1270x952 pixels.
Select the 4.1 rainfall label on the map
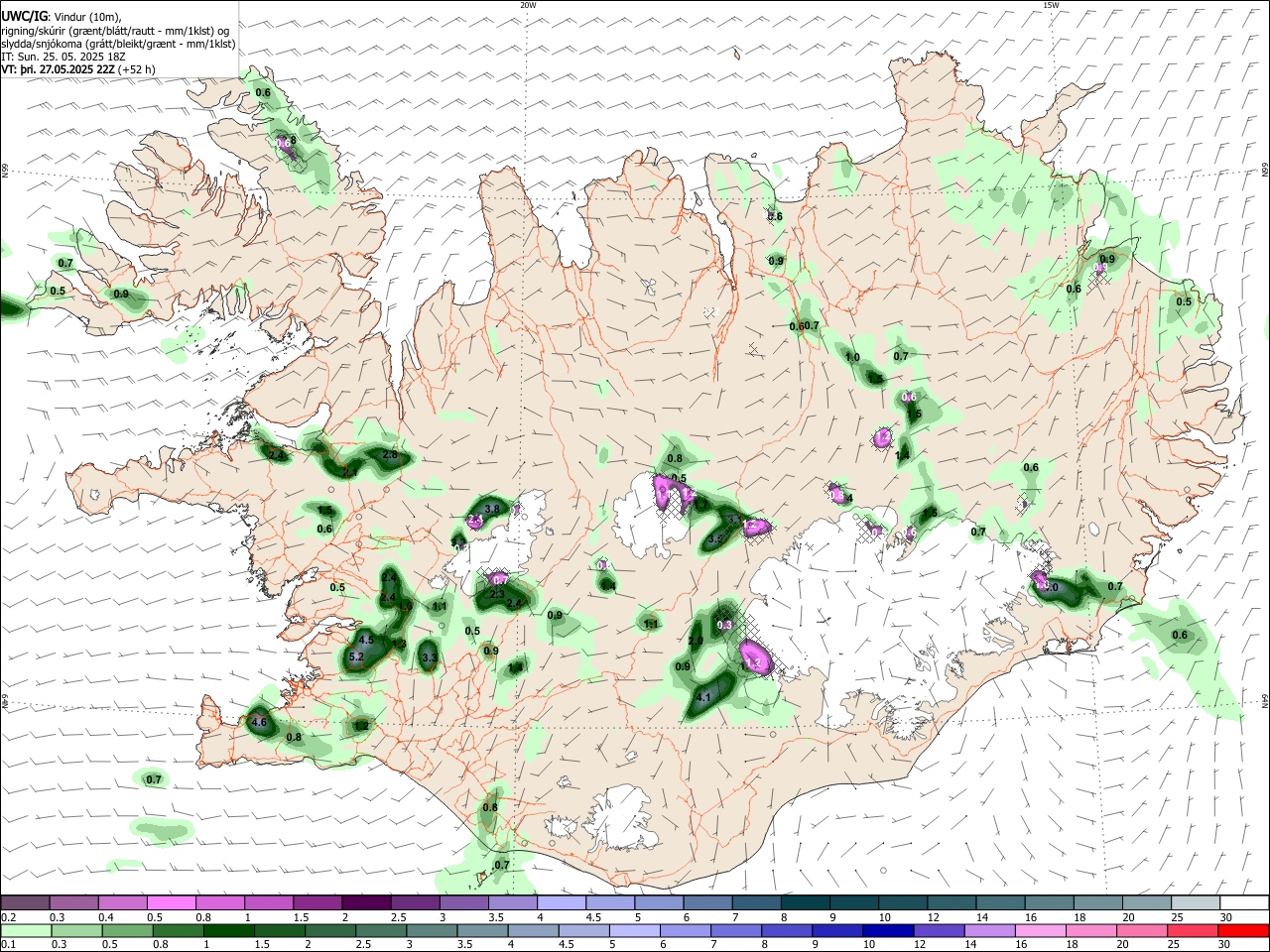(704, 698)
